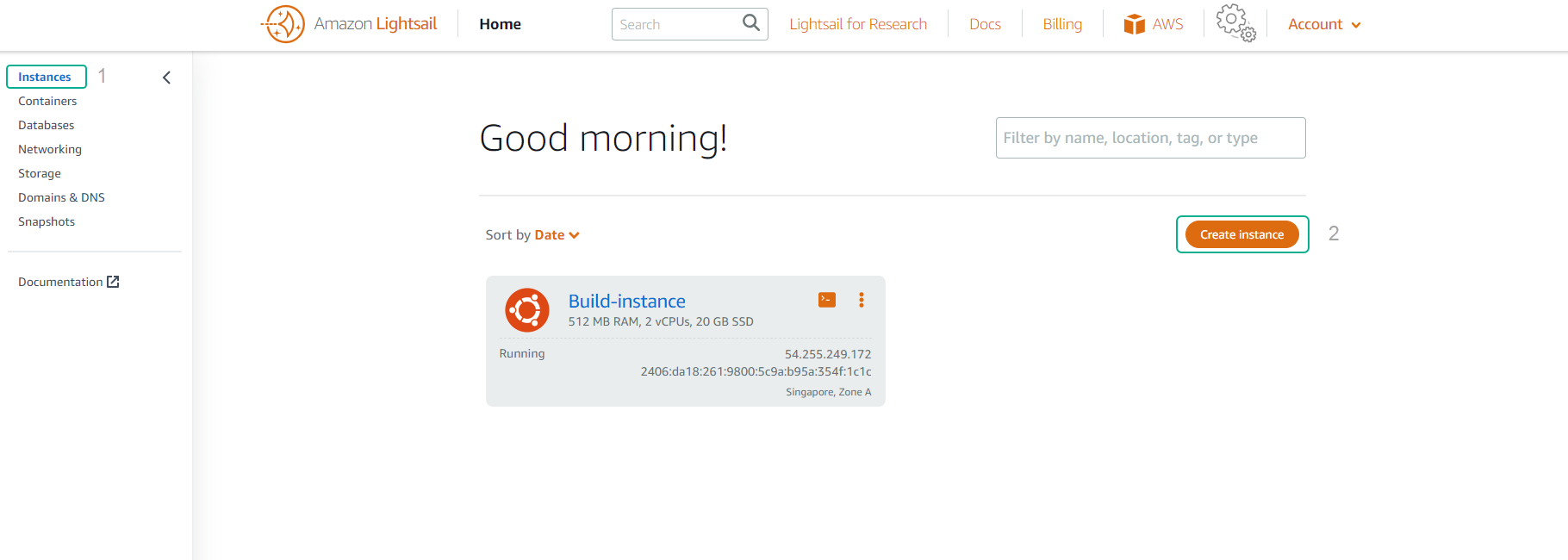
Task: Click the Amazon Lightsail logo icon
Action: coord(283,24)
